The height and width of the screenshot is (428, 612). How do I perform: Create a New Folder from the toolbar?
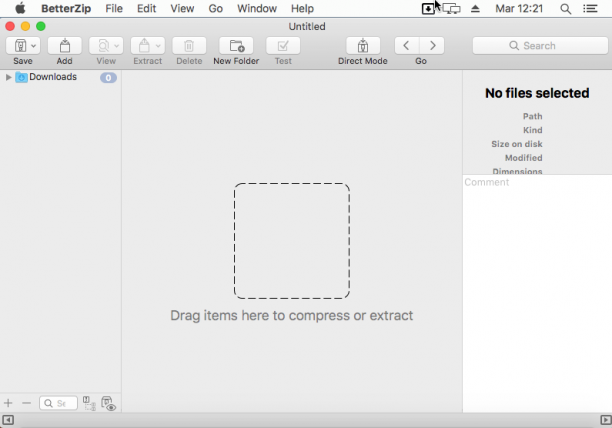pos(236,46)
